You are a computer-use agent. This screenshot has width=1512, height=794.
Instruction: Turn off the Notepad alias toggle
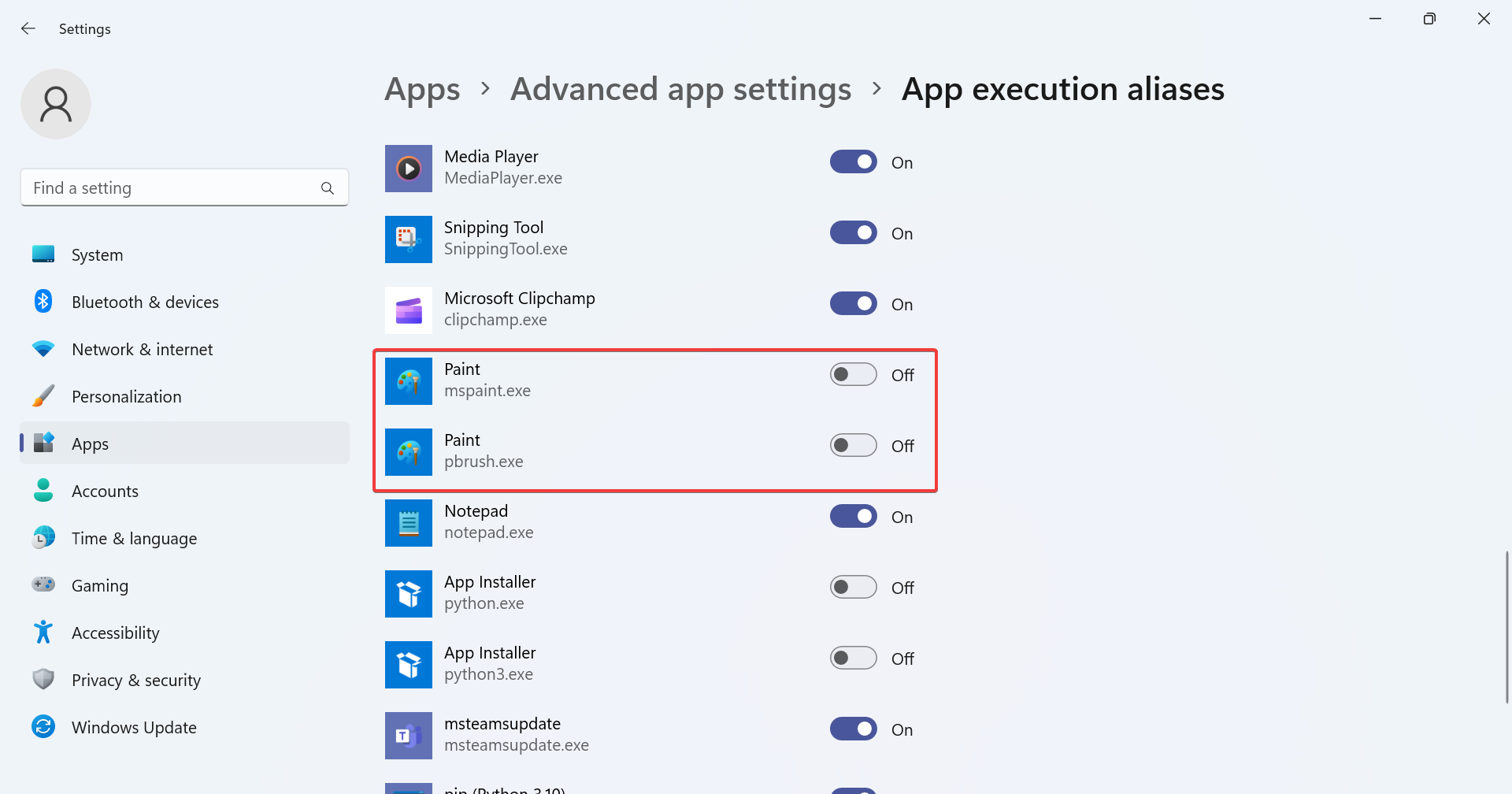pos(853,517)
